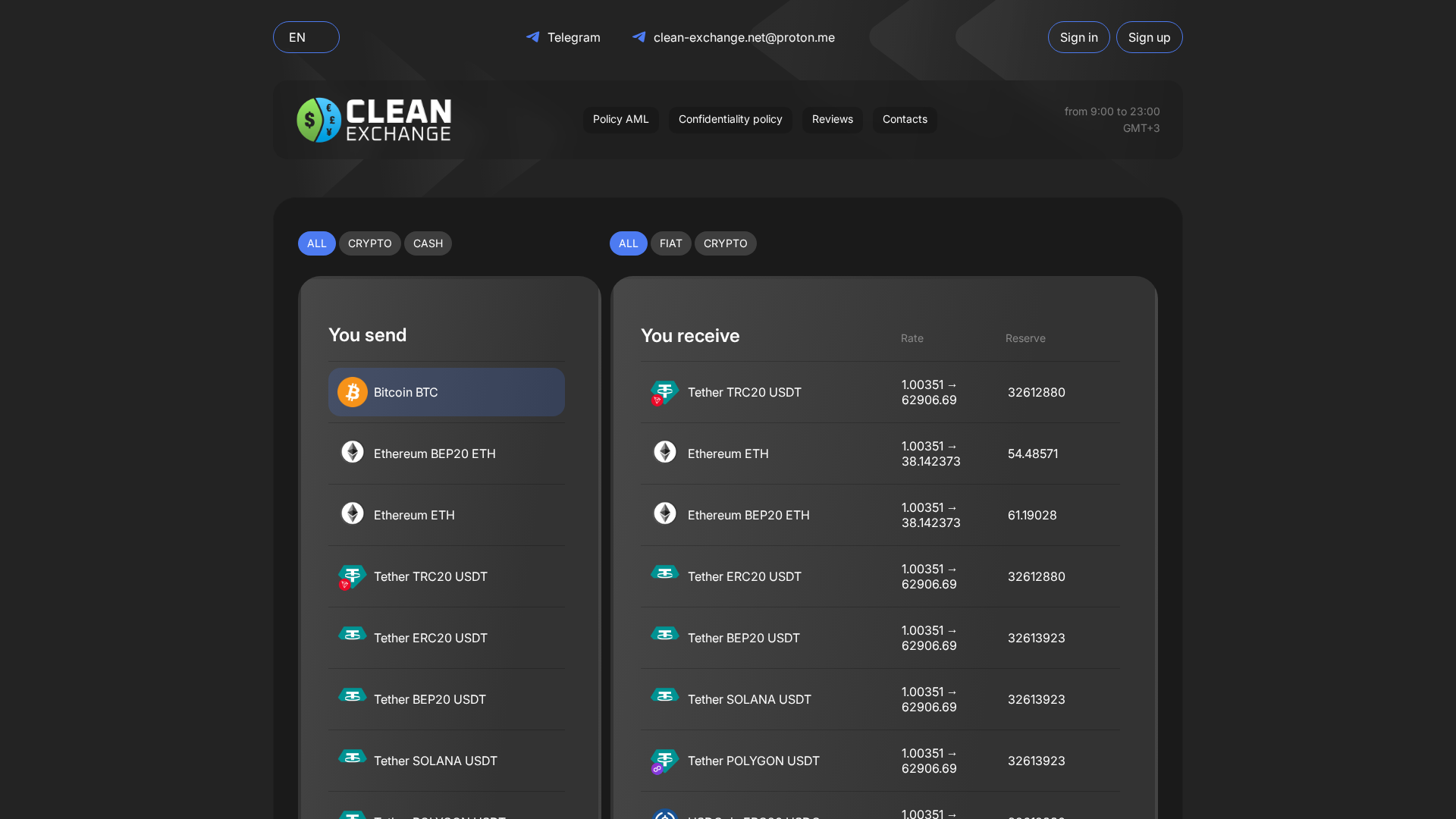Select Tether POLYGON USDT label in receive list

(754, 761)
